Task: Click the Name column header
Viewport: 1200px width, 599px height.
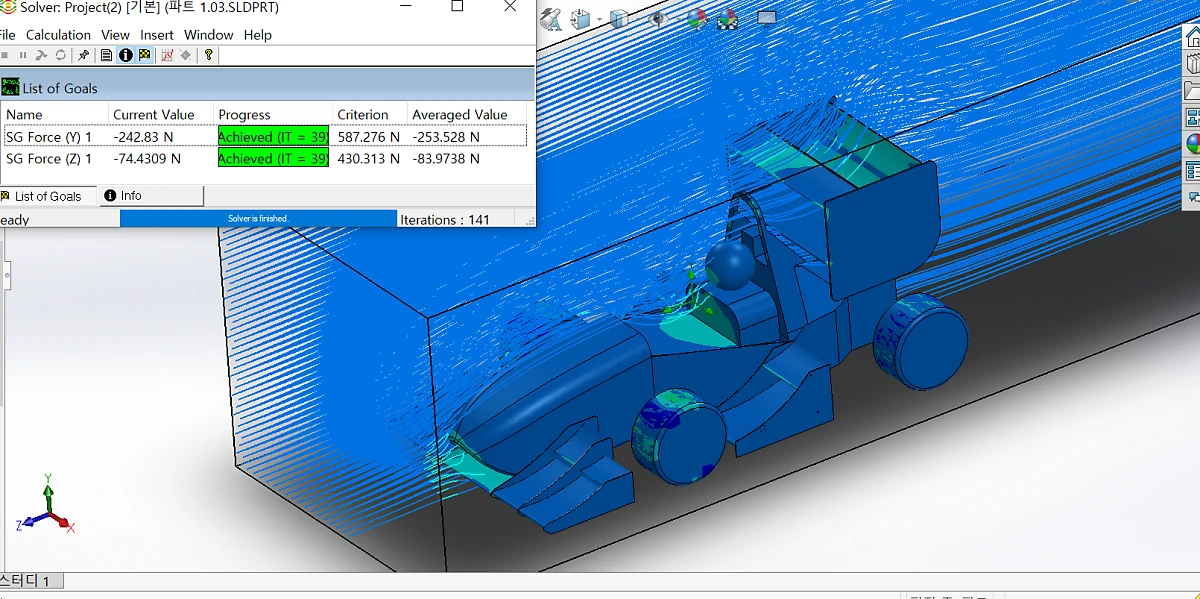Action: (55, 114)
